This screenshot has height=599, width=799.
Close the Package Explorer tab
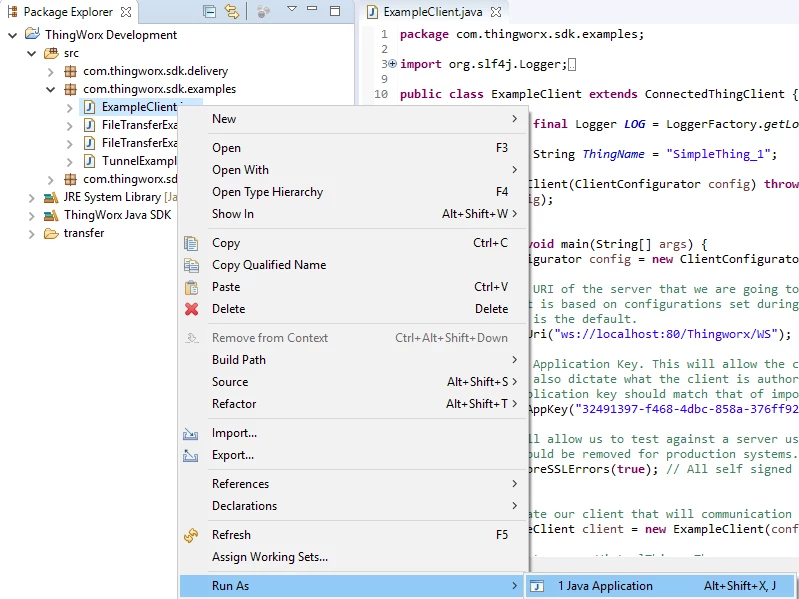(x=126, y=12)
